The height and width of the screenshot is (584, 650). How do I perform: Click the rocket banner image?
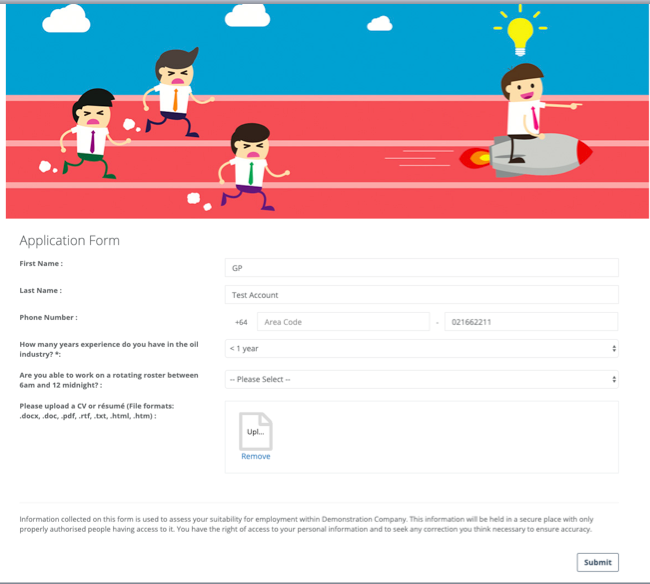327,111
